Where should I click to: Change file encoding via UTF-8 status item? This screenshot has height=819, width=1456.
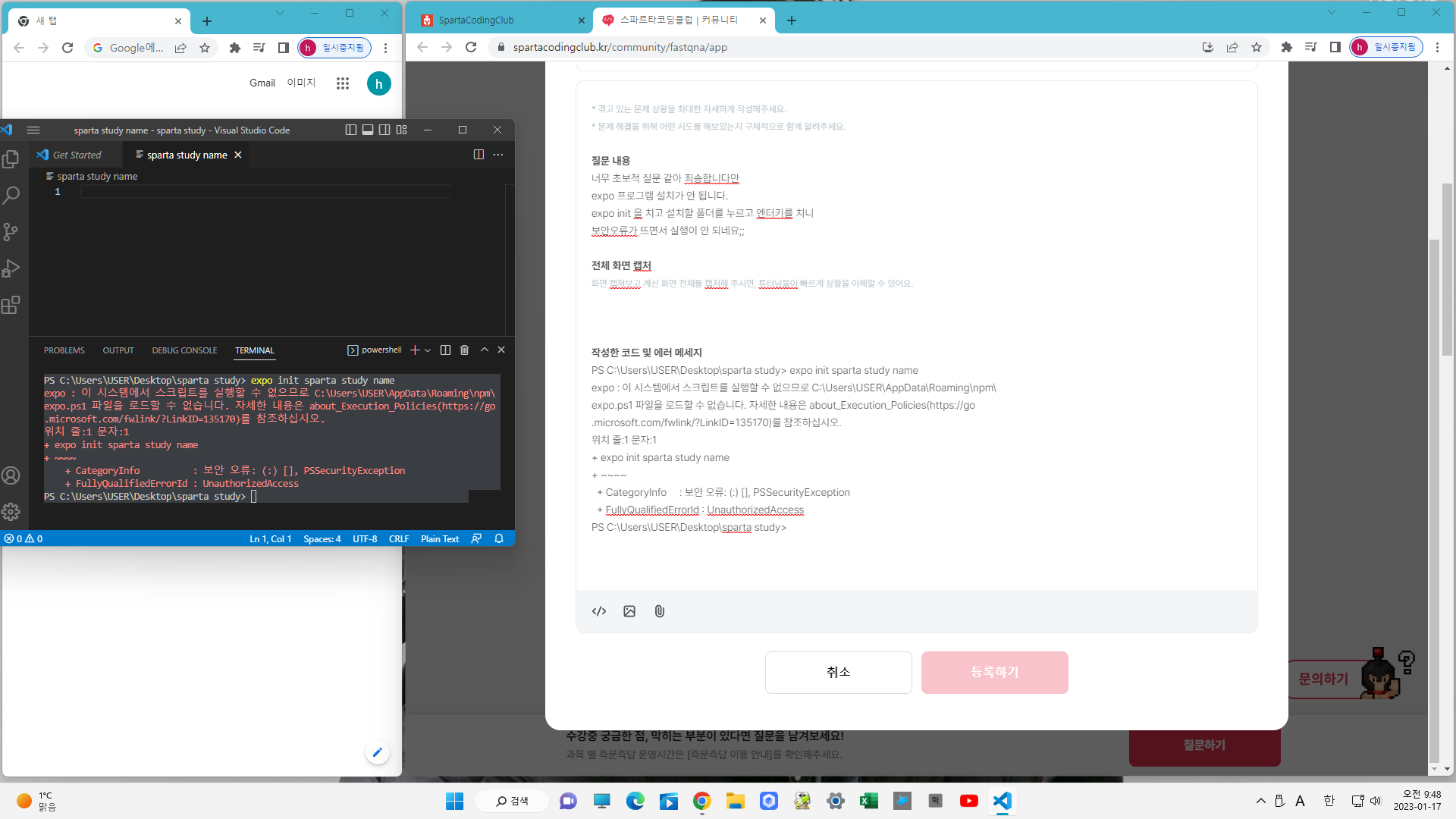[x=365, y=538]
